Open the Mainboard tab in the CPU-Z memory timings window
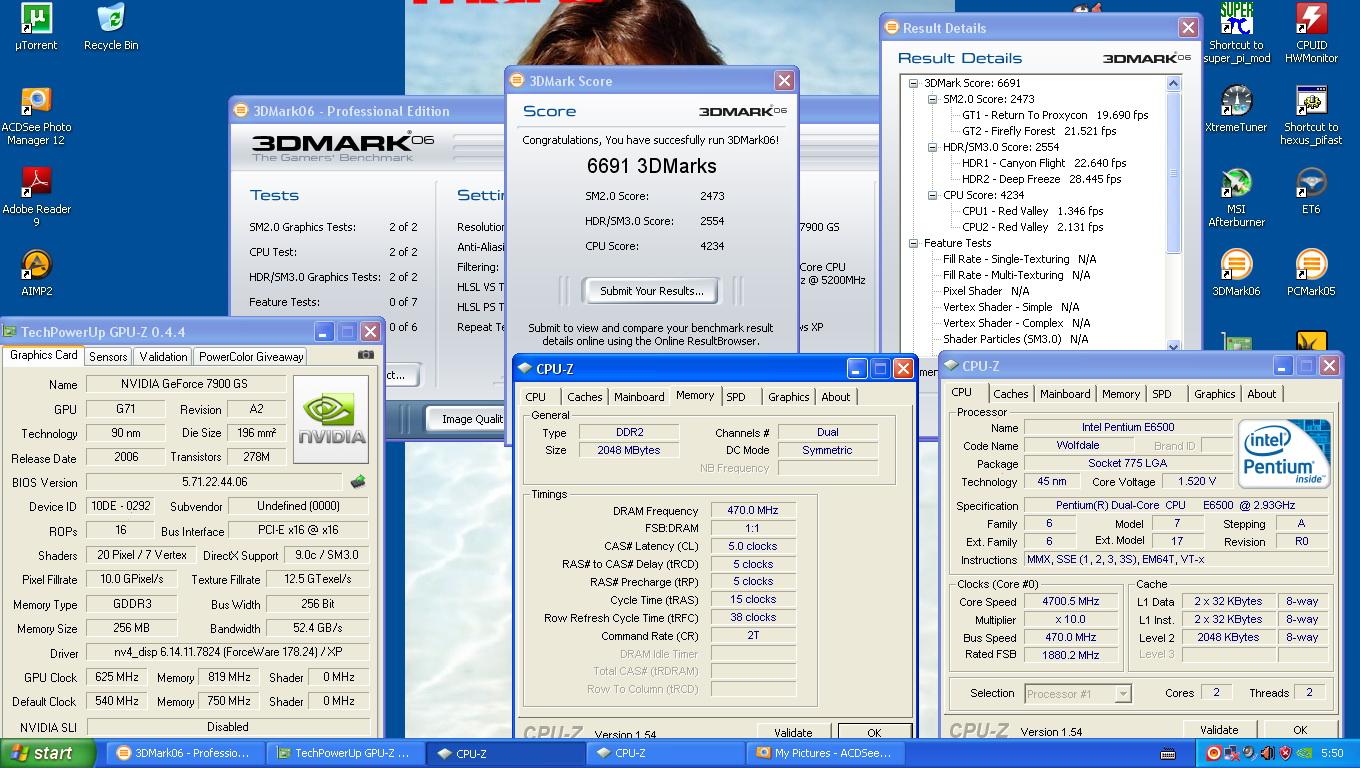 tap(639, 397)
